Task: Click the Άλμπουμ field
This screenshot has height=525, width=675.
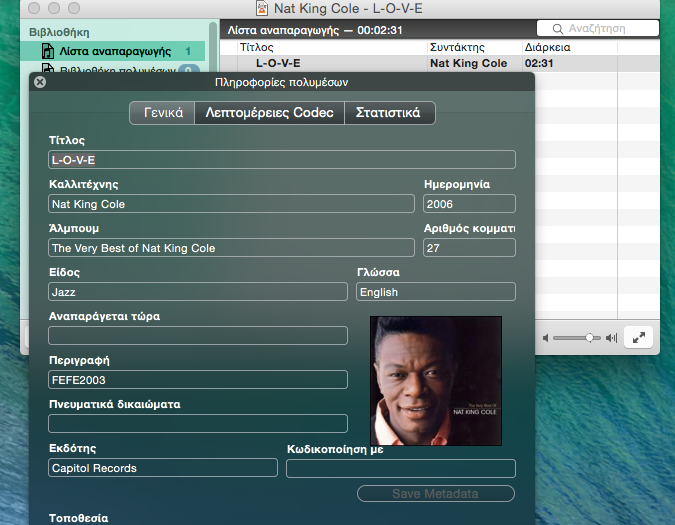Action: [232, 248]
